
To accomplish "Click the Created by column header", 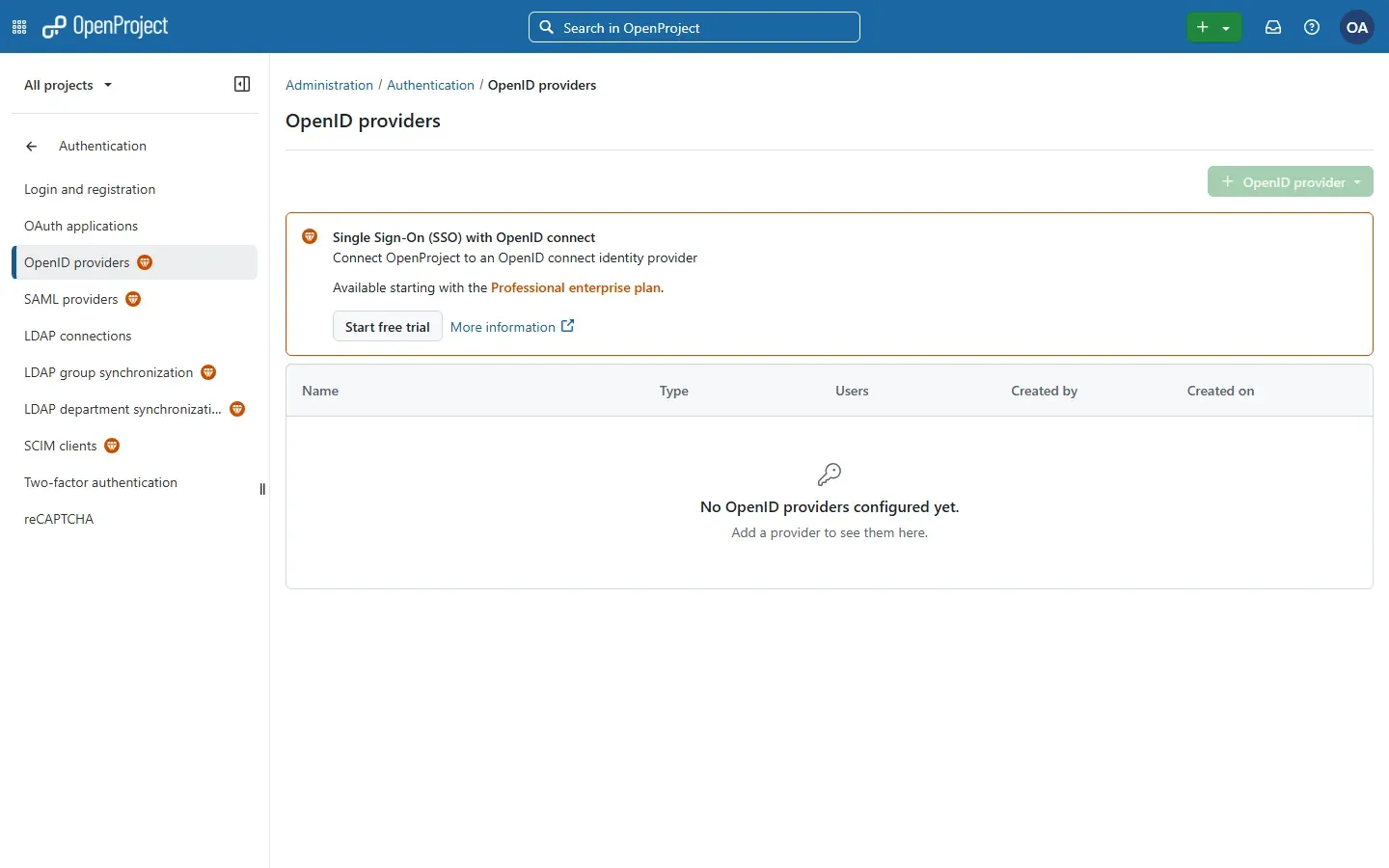I will pos(1045,391).
